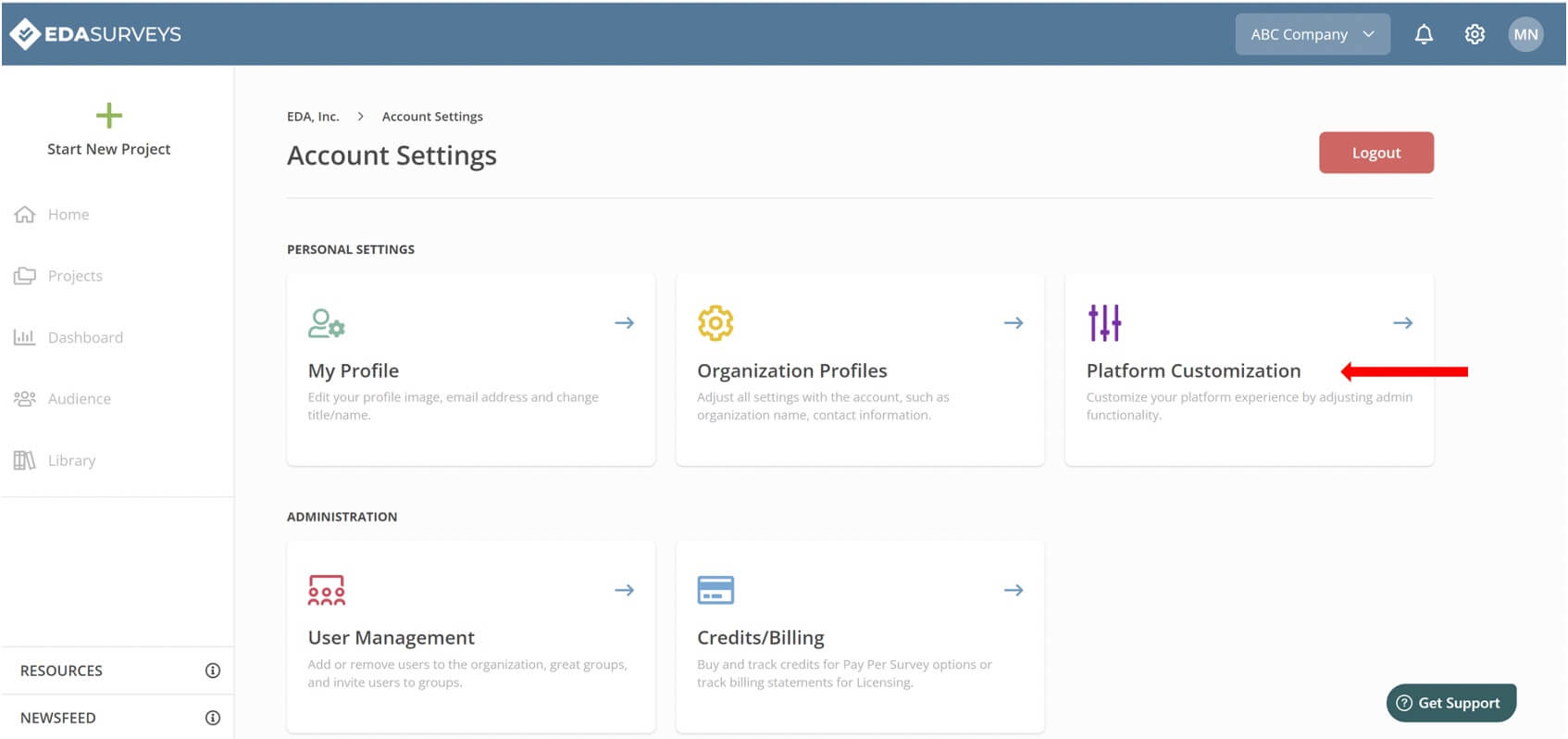Viewport: 1568px width, 739px height.
Task: Click the EDA Surveys logo
Action: (95, 34)
